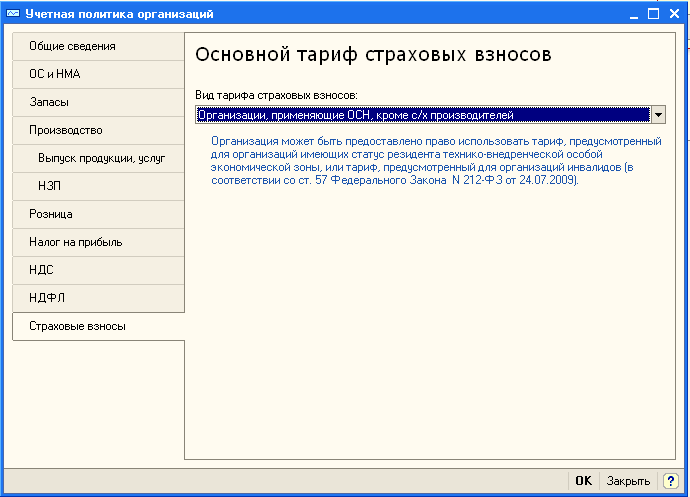Select the НДС tab
Image resolution: width=690 pixels, height=497 pixels.
pos(98,270)
